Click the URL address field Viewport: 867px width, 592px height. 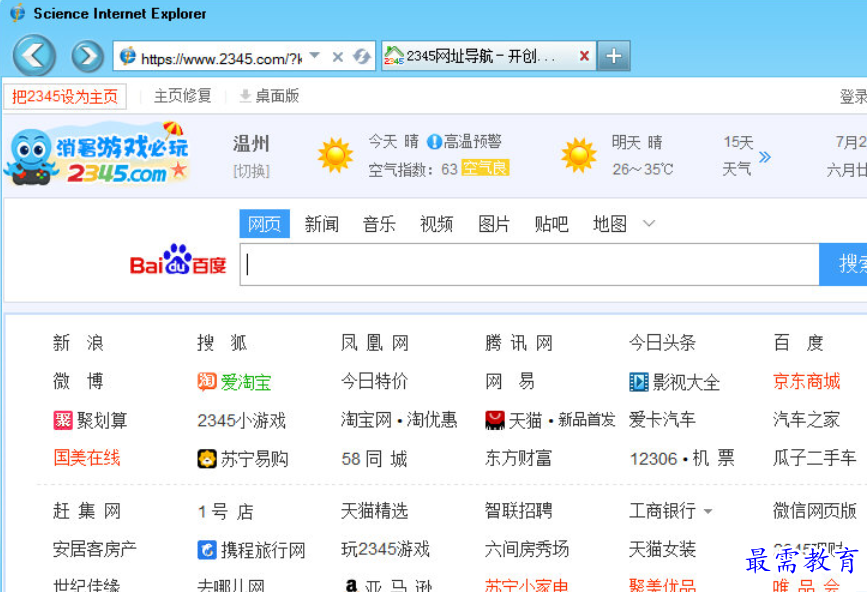tap(221, 58)
